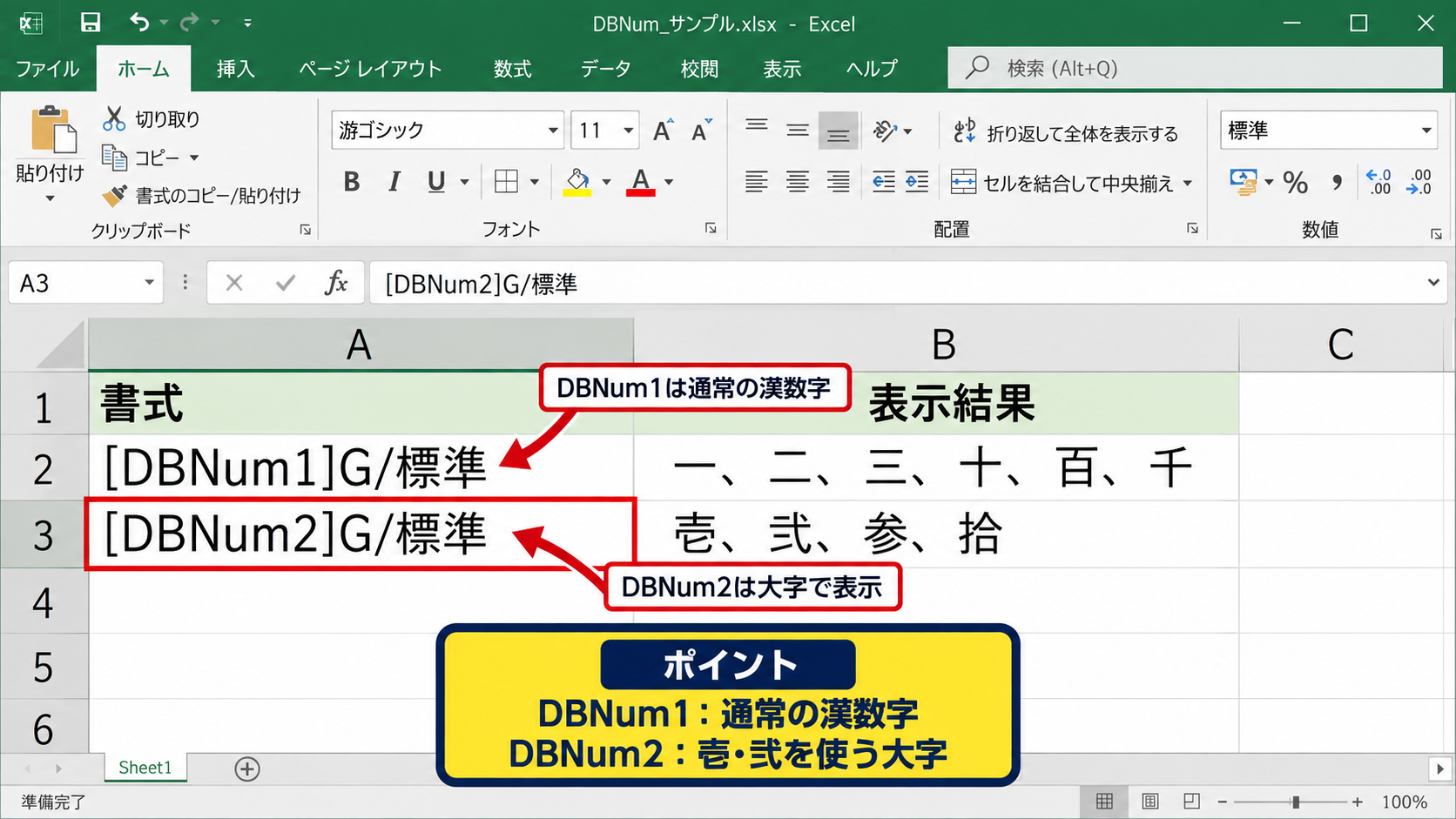Open fill color dropdown arrow

(x=606, y=182)
